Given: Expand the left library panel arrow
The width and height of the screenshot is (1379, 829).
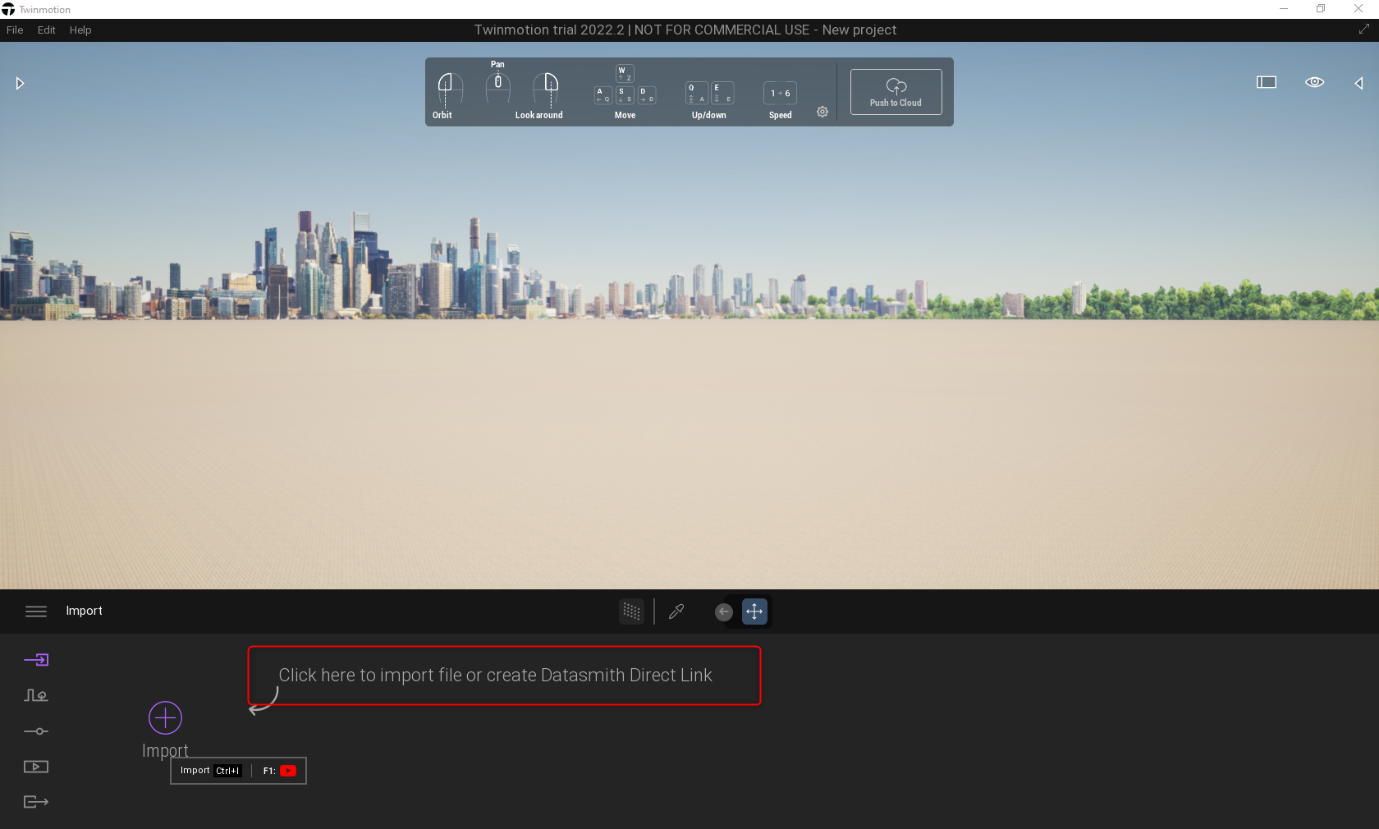Looking at the screenshot, I should pos(20,84).
